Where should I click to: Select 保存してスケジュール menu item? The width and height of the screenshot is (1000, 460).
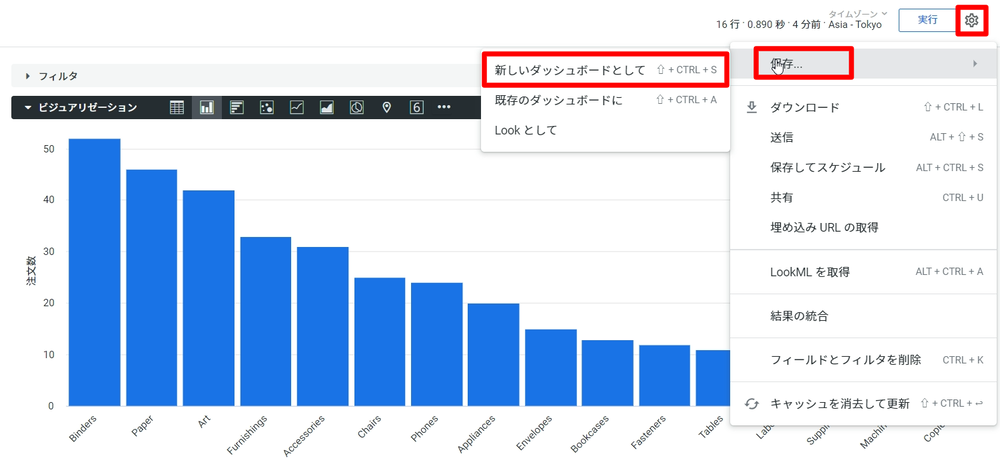864,167
